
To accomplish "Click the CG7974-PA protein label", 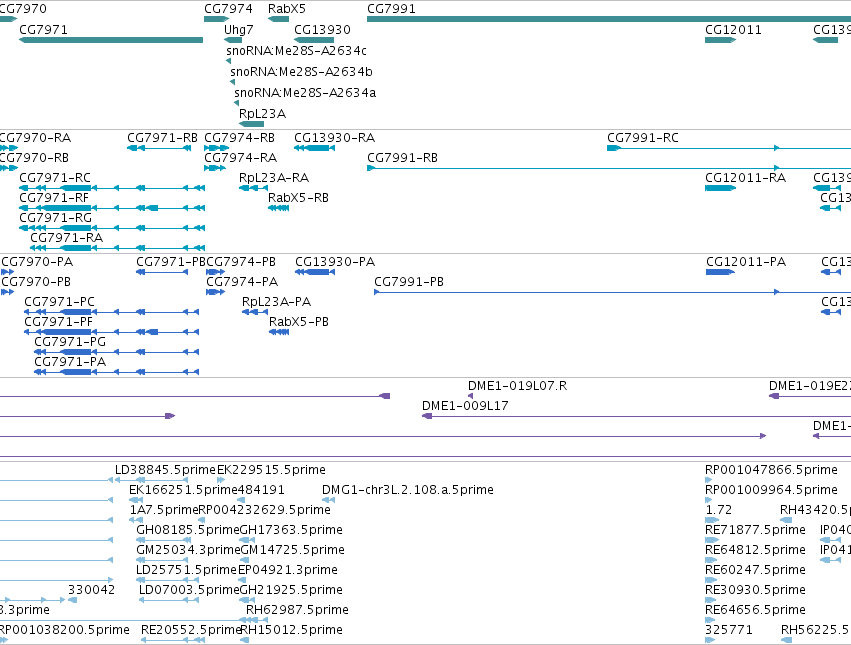I will (242, 282).
